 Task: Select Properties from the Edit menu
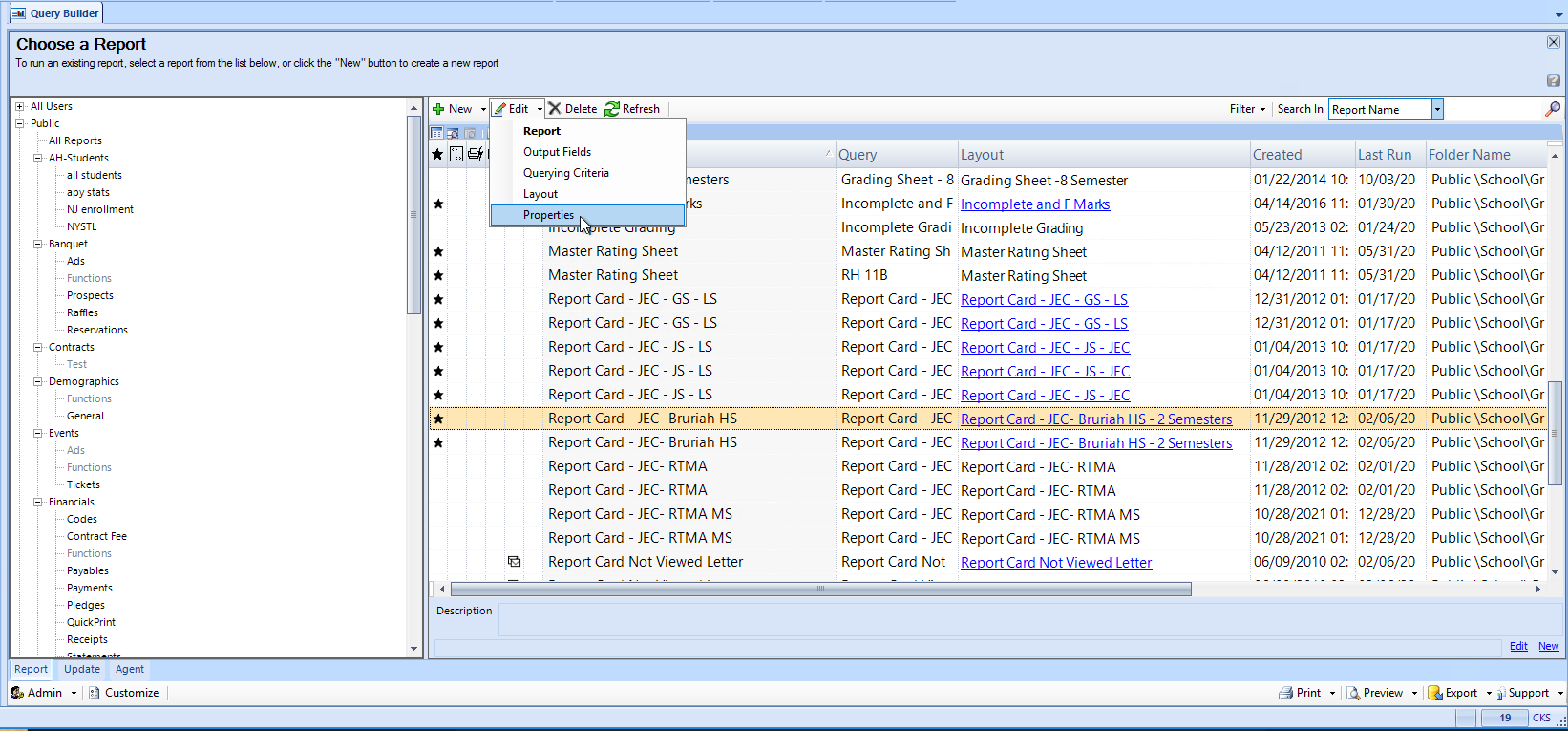[x=548, y=215]
